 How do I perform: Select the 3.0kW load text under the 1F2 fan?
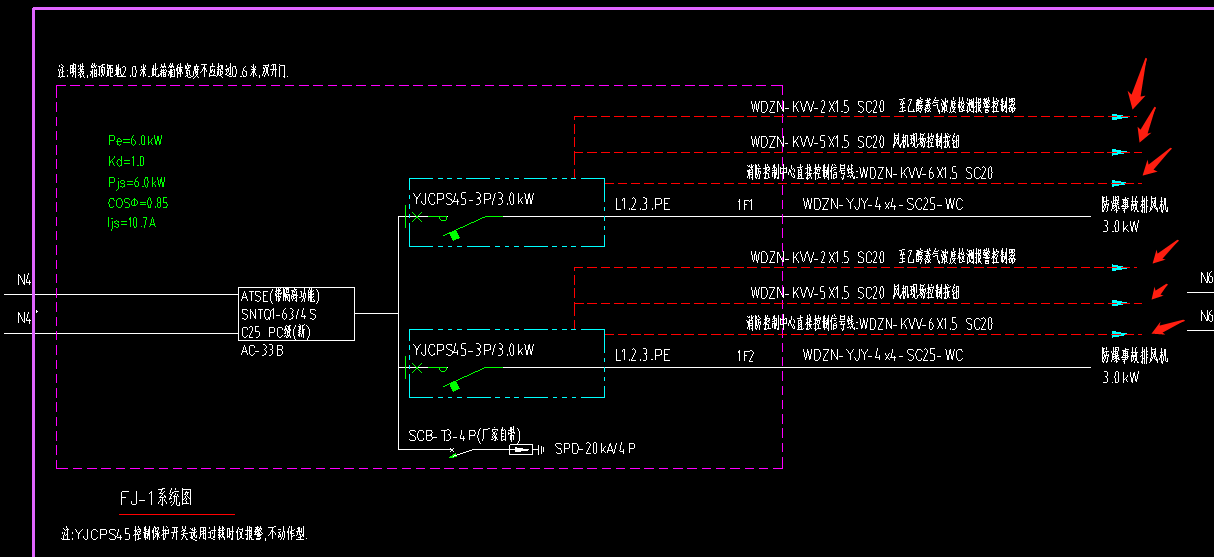click(x=1120, y=378)
